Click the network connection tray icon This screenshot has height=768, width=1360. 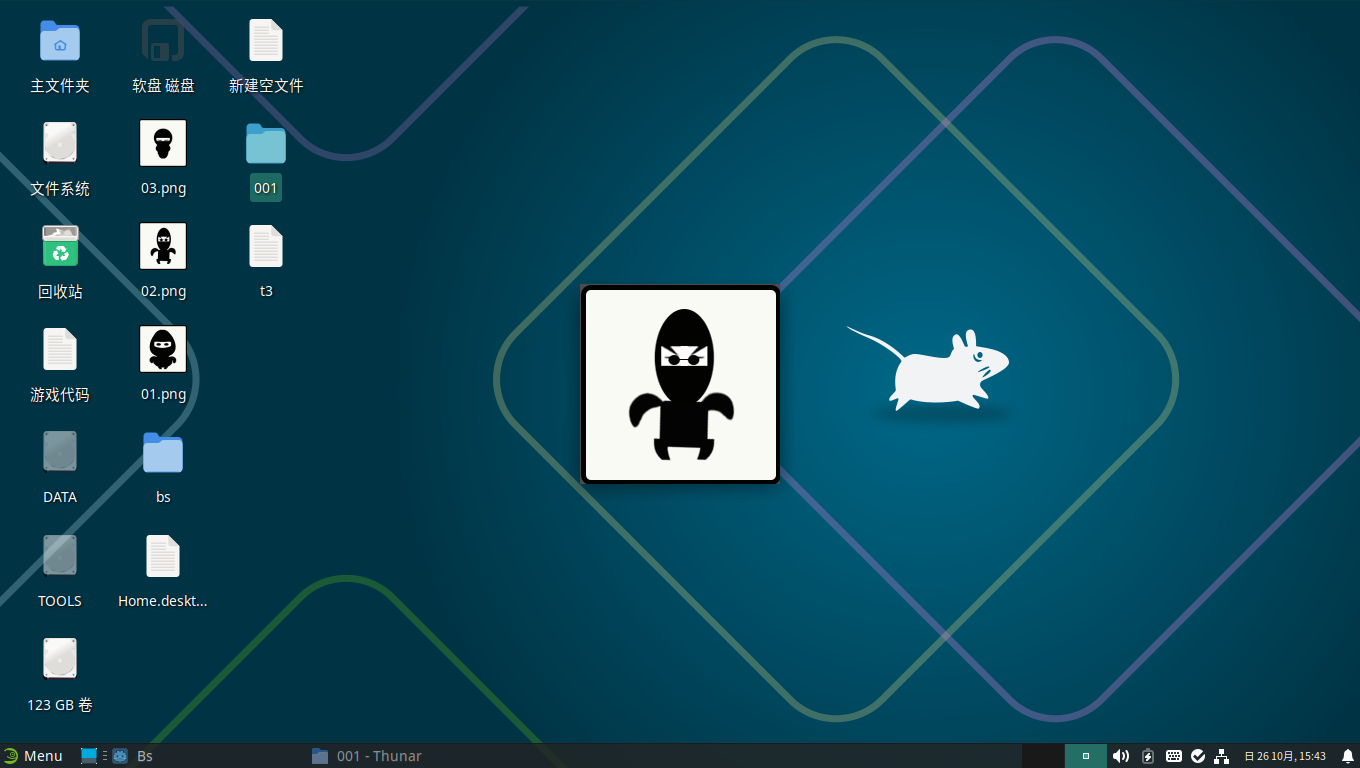(1221, 756)
